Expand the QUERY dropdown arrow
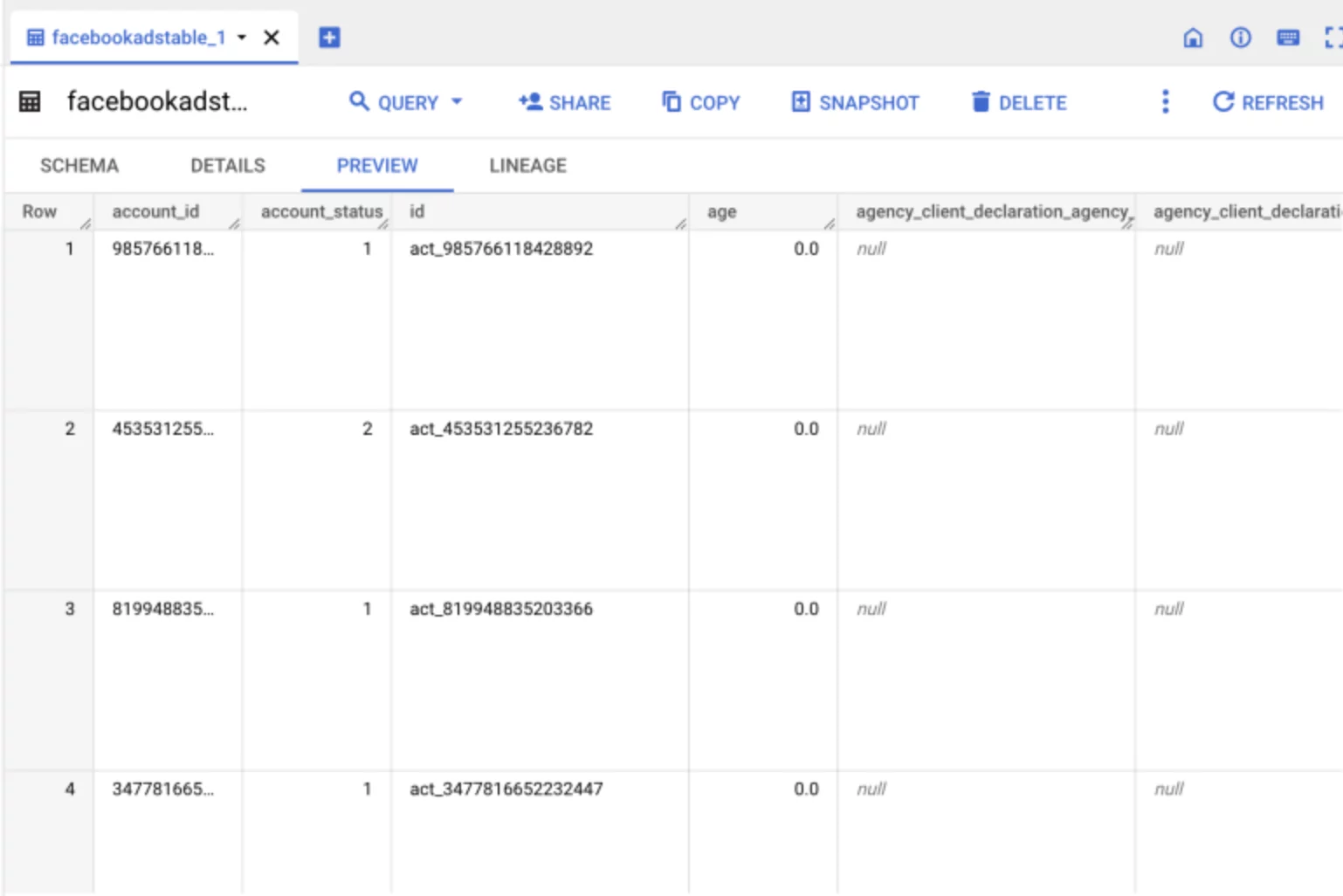Image resolution: width=1343 pixels, height=896 pixels. coord(457,102)
